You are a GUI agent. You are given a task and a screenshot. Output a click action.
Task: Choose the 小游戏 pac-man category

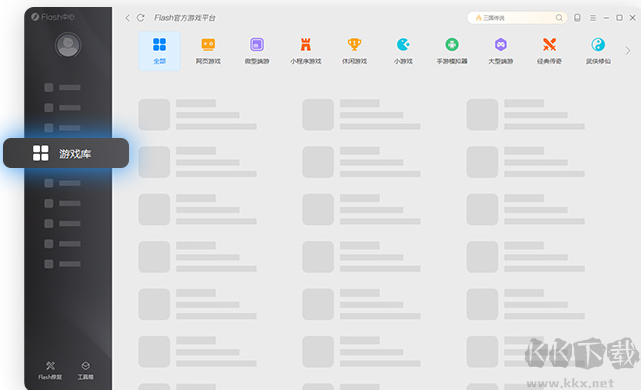click(403, 51)
